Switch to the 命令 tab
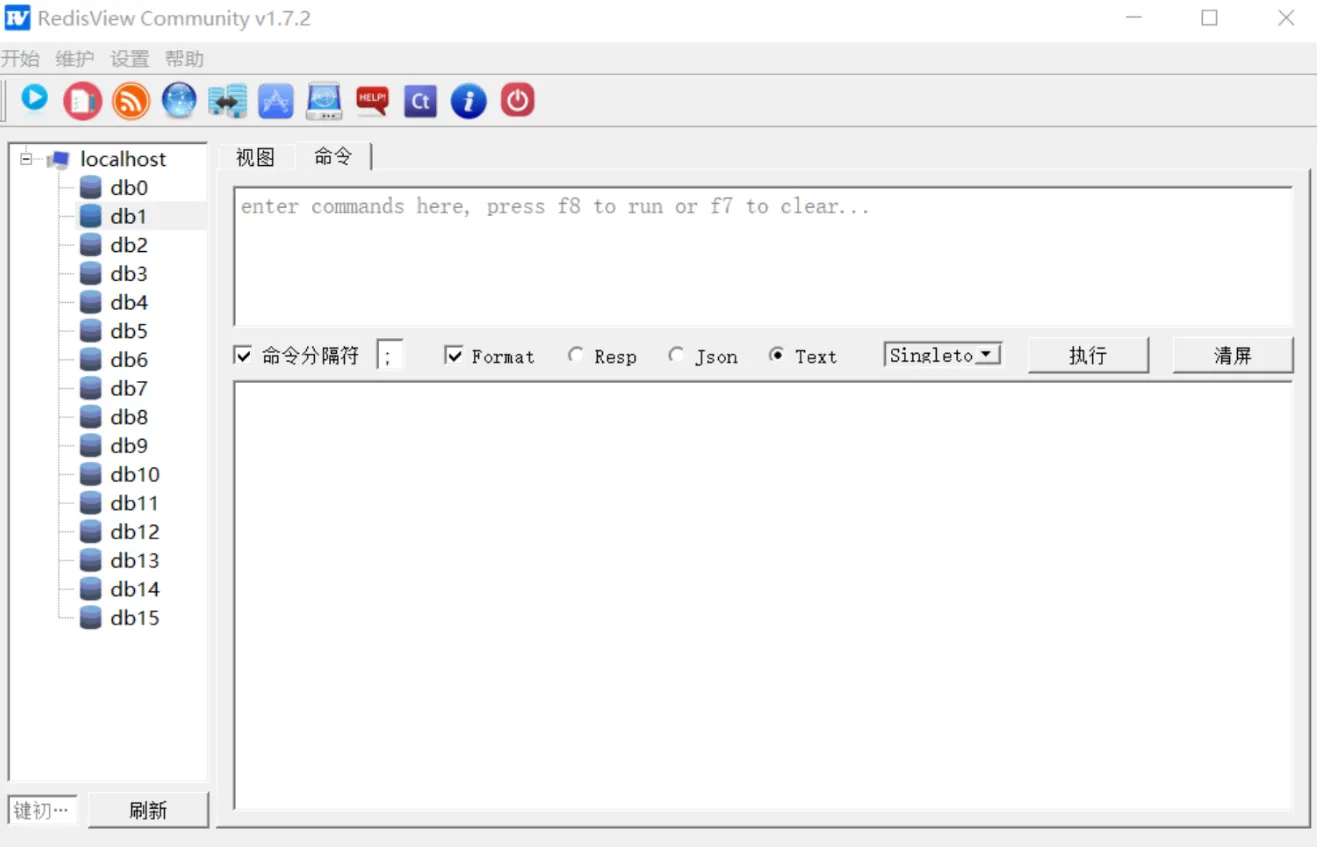Screen dimensions: 1323x847 coord(333,156)
